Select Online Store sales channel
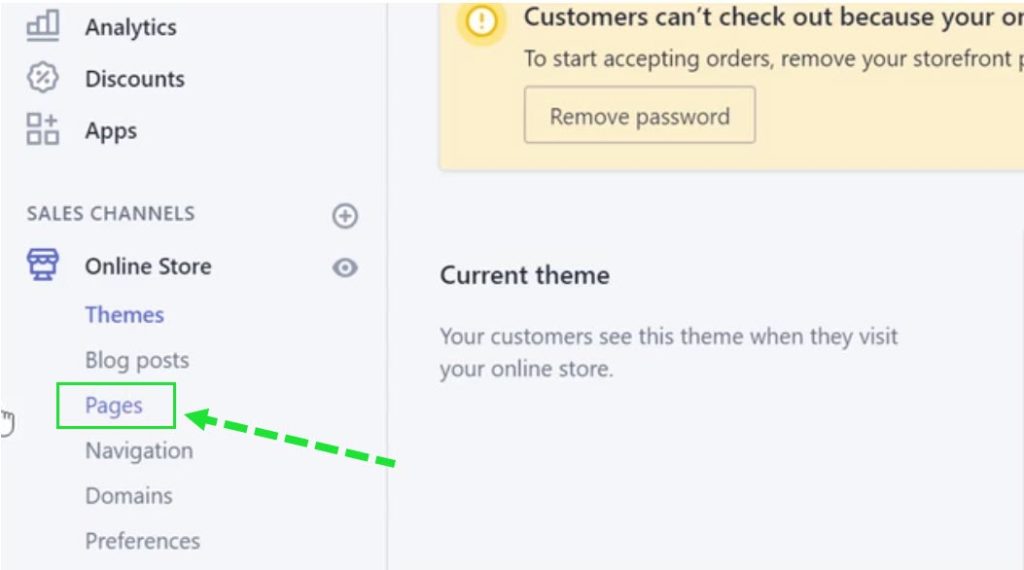Image resolution: width=1024 pixels, height=570 pixels. (148, 266)
